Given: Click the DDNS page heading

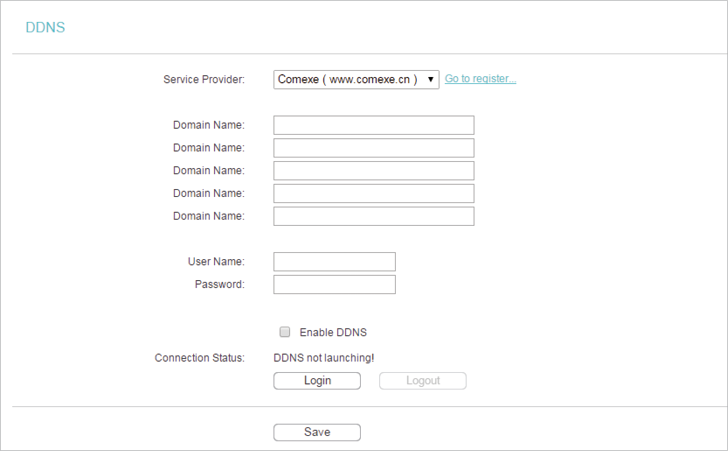Looking at the screenshot, I should (x=45, y=27).
